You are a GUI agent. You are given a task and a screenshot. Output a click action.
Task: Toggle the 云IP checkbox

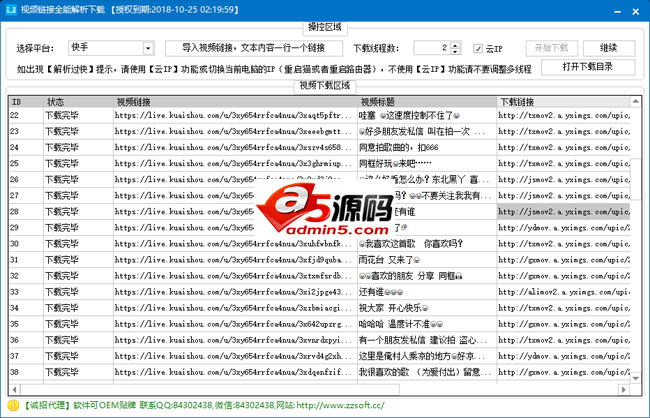[x=478, y=49]
